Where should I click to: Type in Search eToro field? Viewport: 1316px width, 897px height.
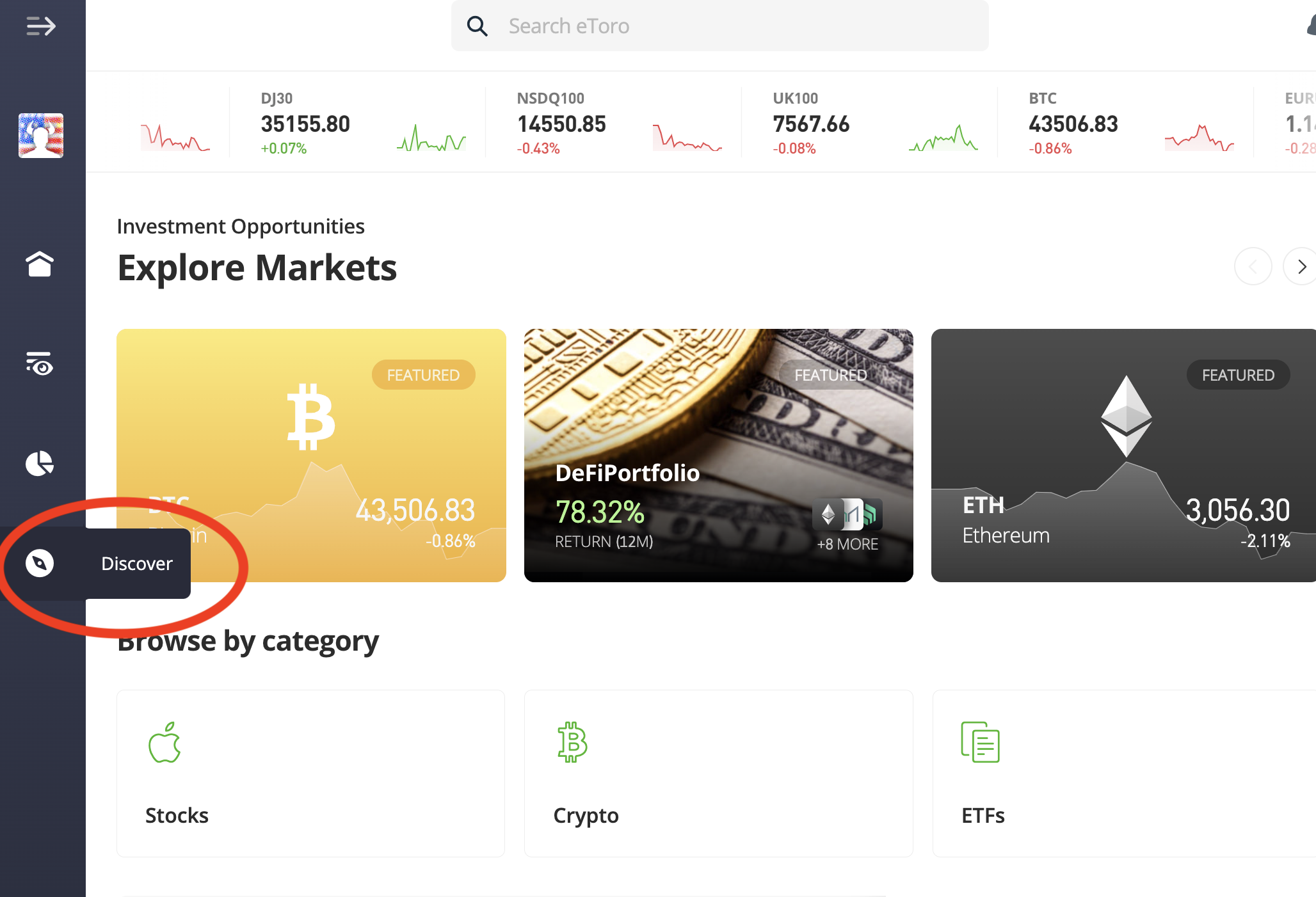click(x=736, y=26)
